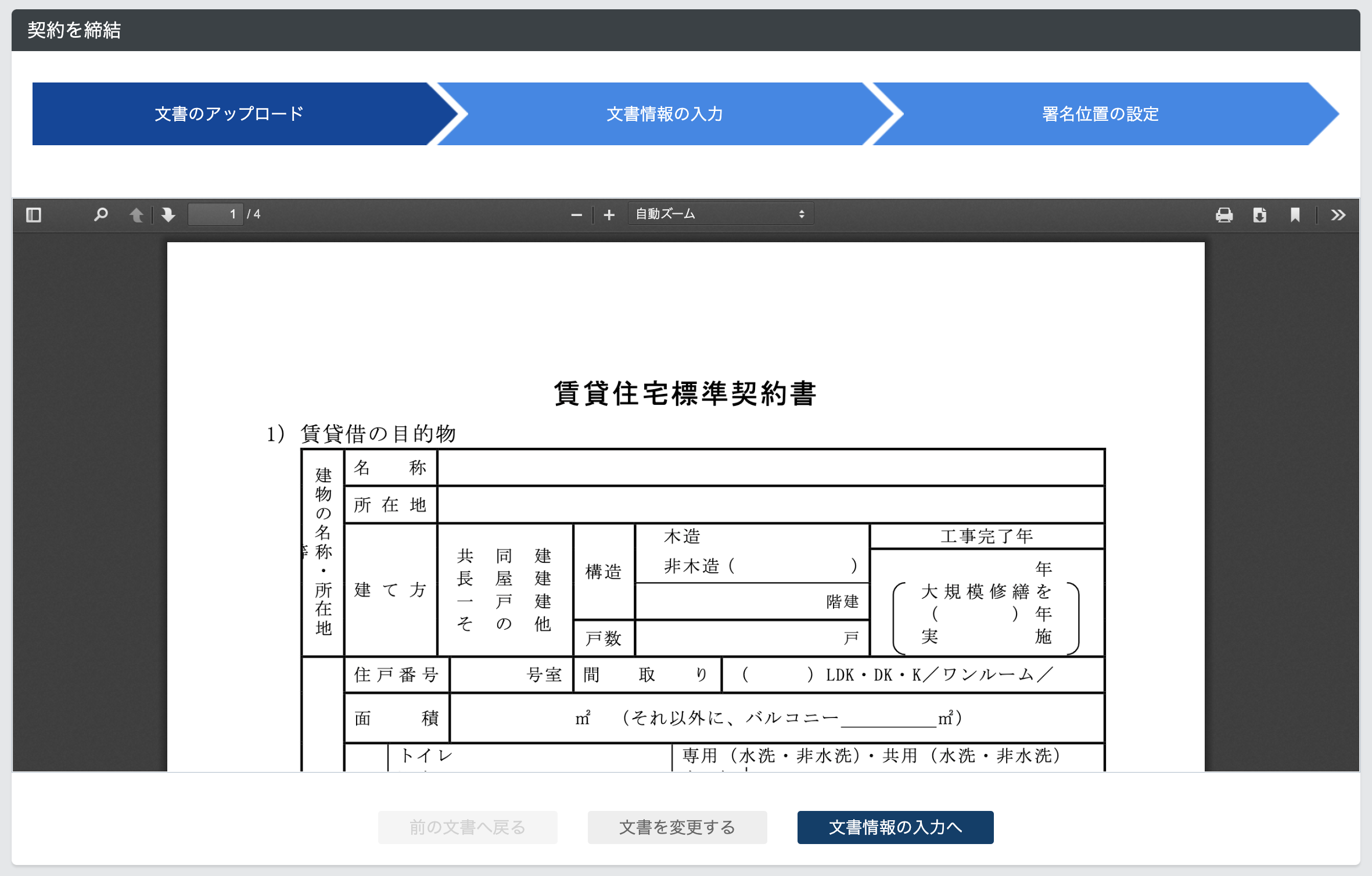The image size is (1372, 876).
Task: Click 文書を変更する to change the document
Action: coord(677,827)
